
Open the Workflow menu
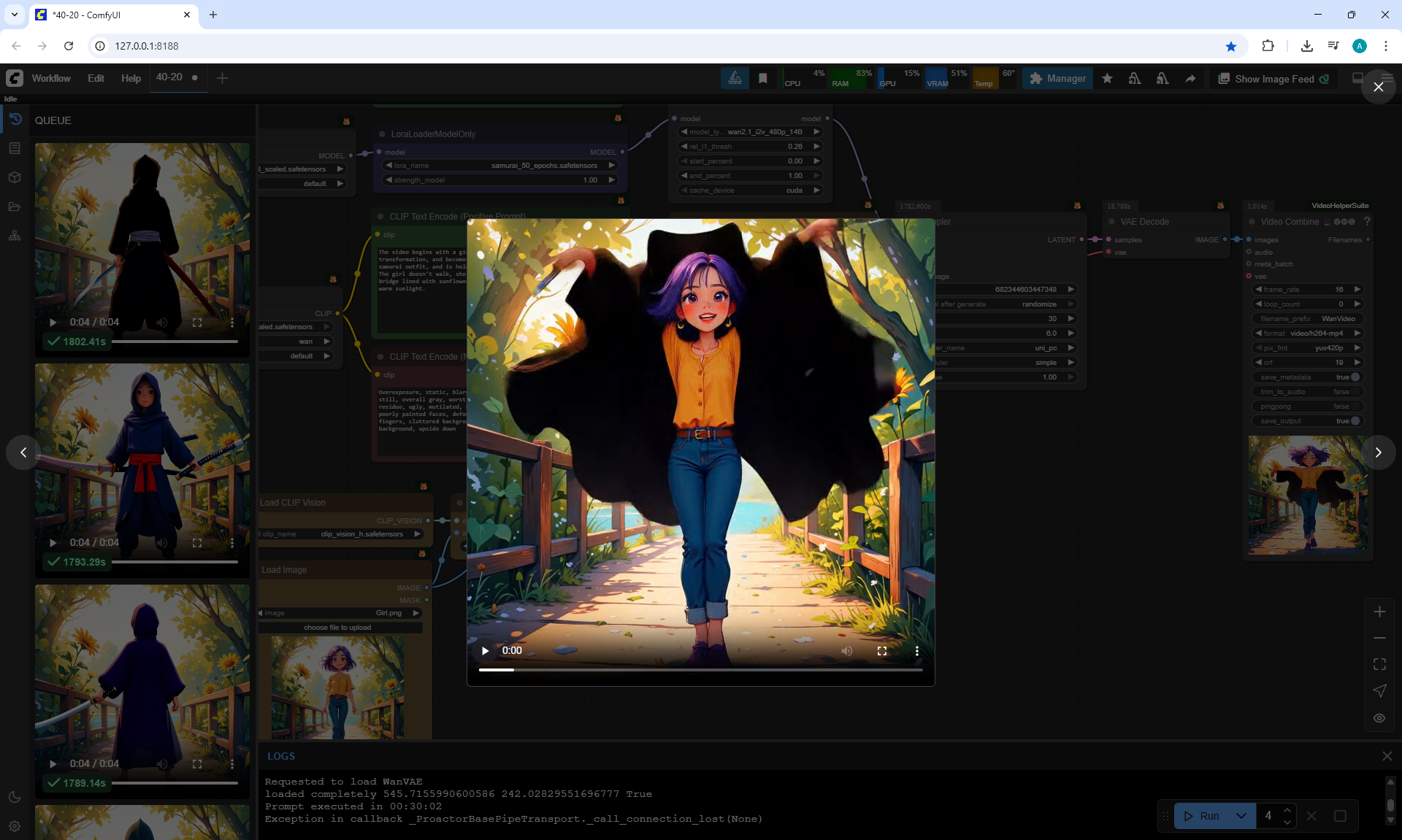(x=51, y=78)
